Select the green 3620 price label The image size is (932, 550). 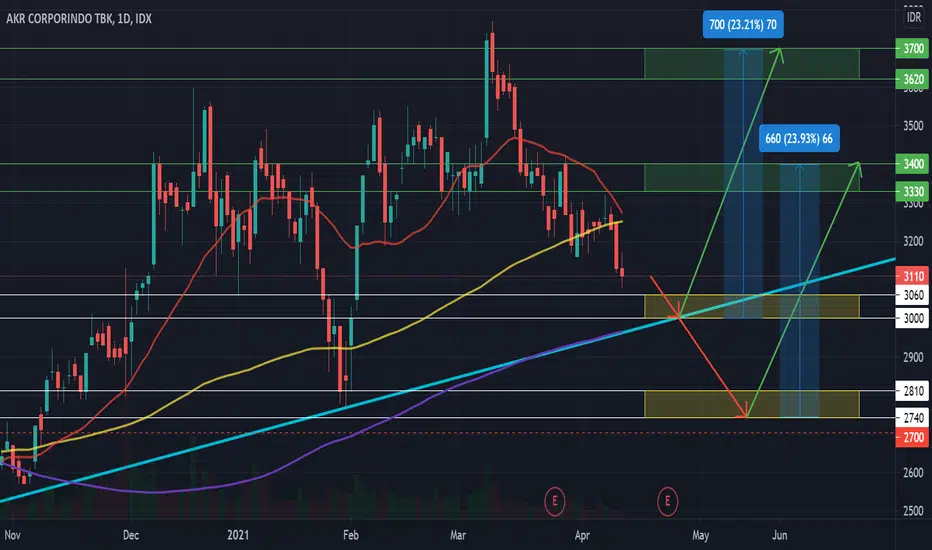tap(913, 79)
